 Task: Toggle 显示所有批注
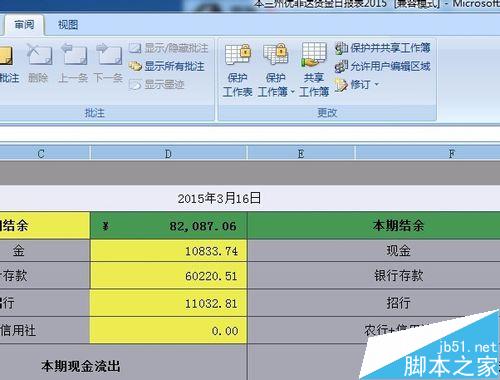coord(166,66)
